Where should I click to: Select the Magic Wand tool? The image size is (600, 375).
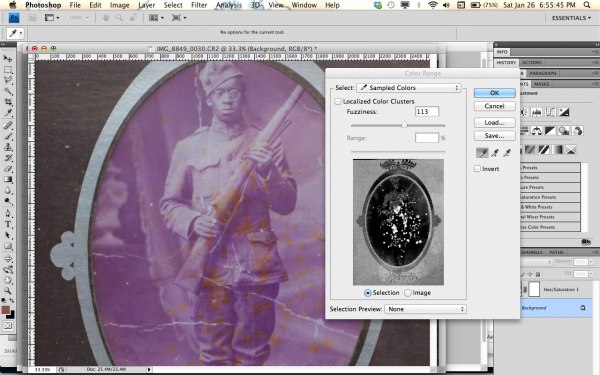[x=8, y=91]
